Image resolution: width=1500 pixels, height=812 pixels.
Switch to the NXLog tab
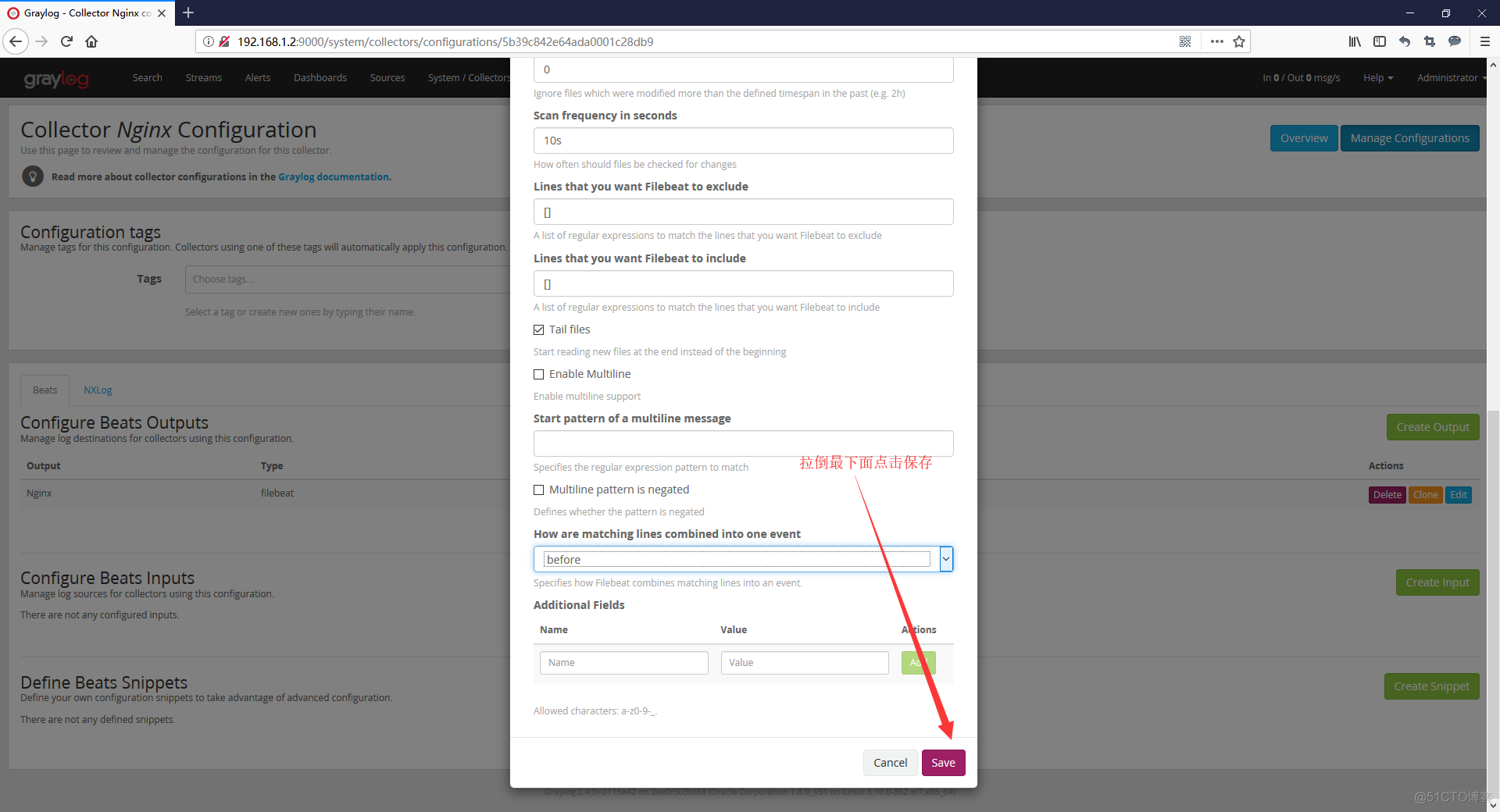tap(98, 390)
